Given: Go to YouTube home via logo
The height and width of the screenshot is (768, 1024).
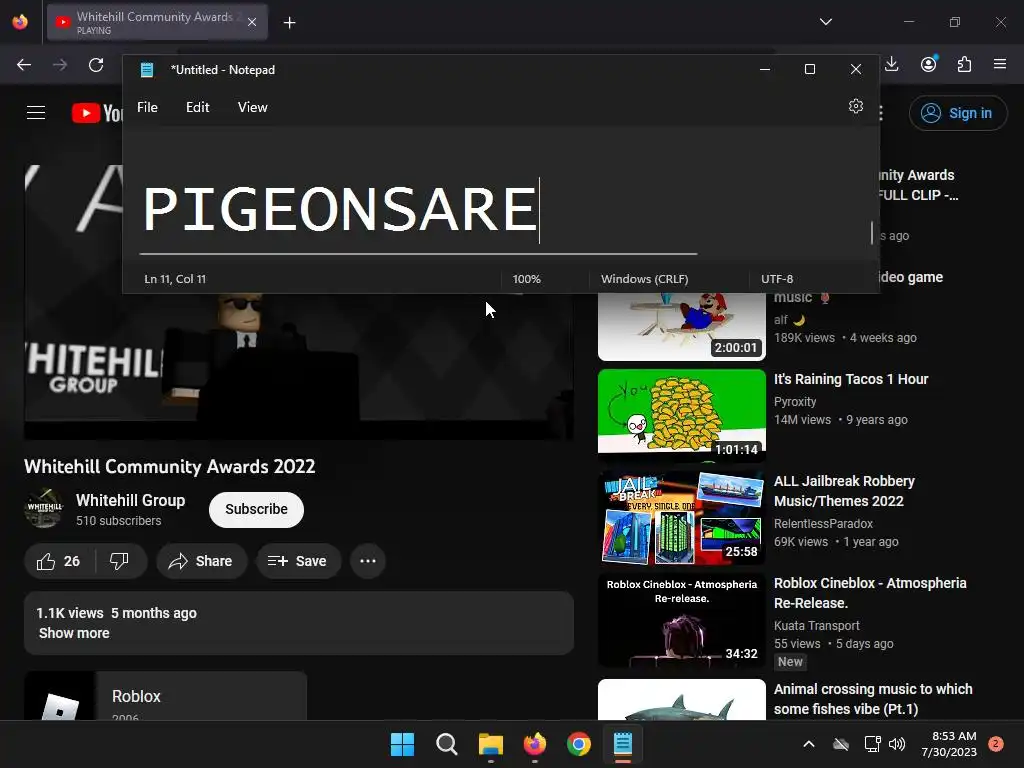Looking at the screenshot, I should [x=97, y=113].
